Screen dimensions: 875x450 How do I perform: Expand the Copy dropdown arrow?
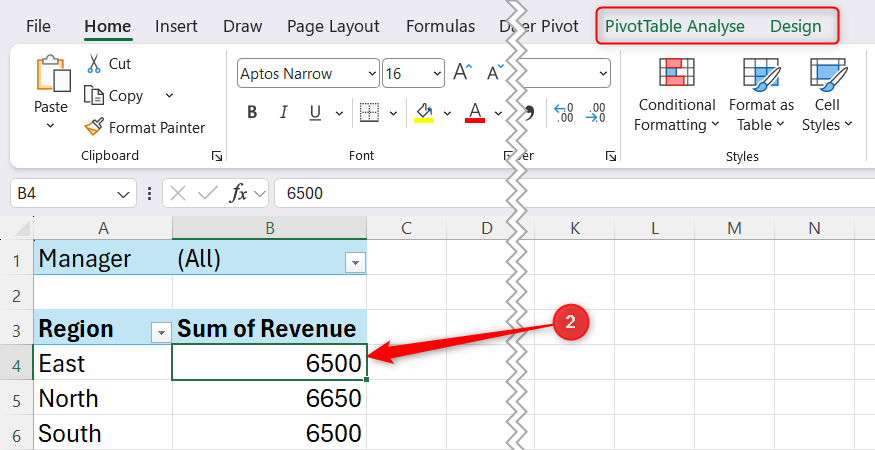click(x=170, y=95)
